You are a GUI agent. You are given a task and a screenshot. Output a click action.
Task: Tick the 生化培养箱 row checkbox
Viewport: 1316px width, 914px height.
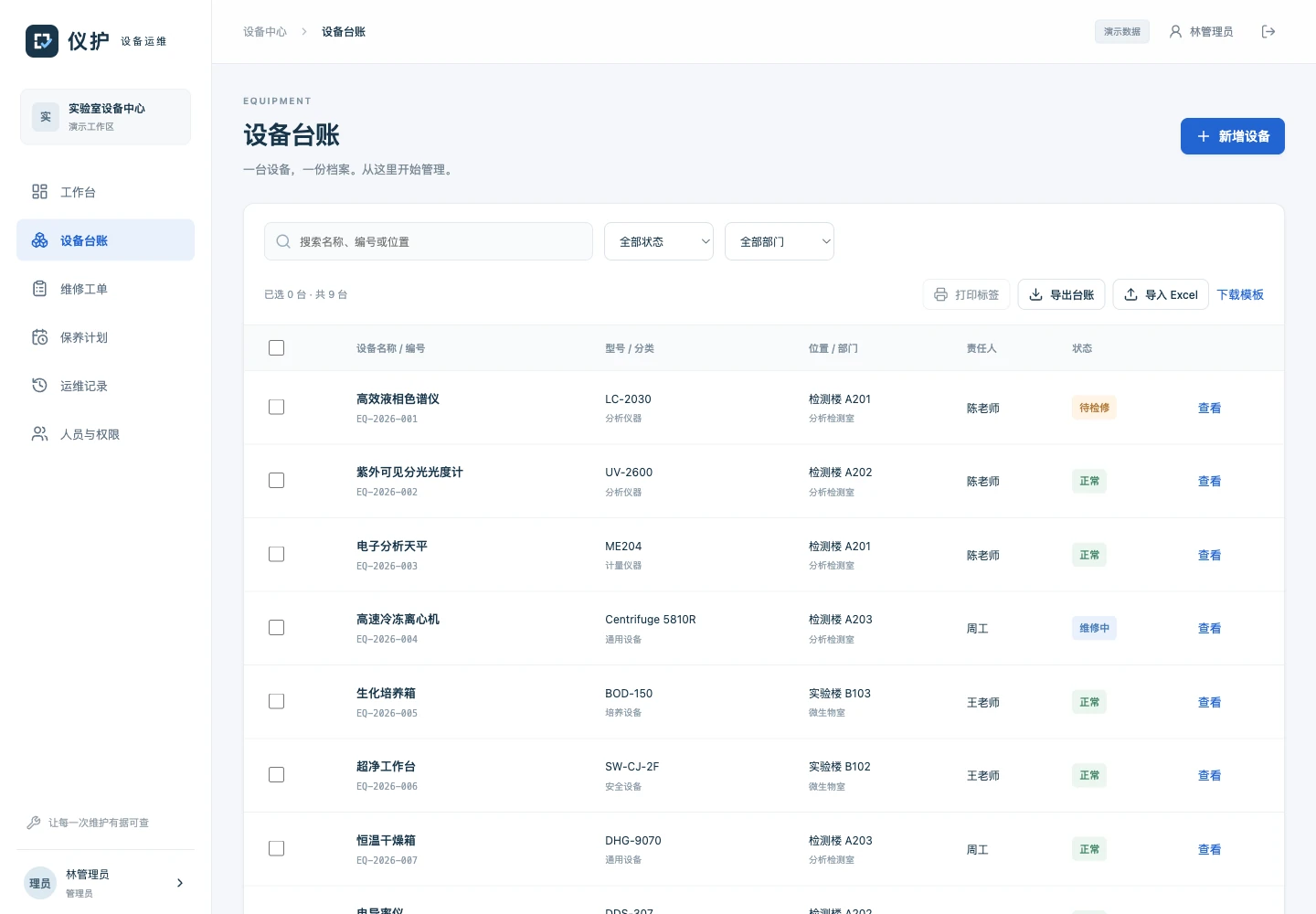[x=277, y=702]
